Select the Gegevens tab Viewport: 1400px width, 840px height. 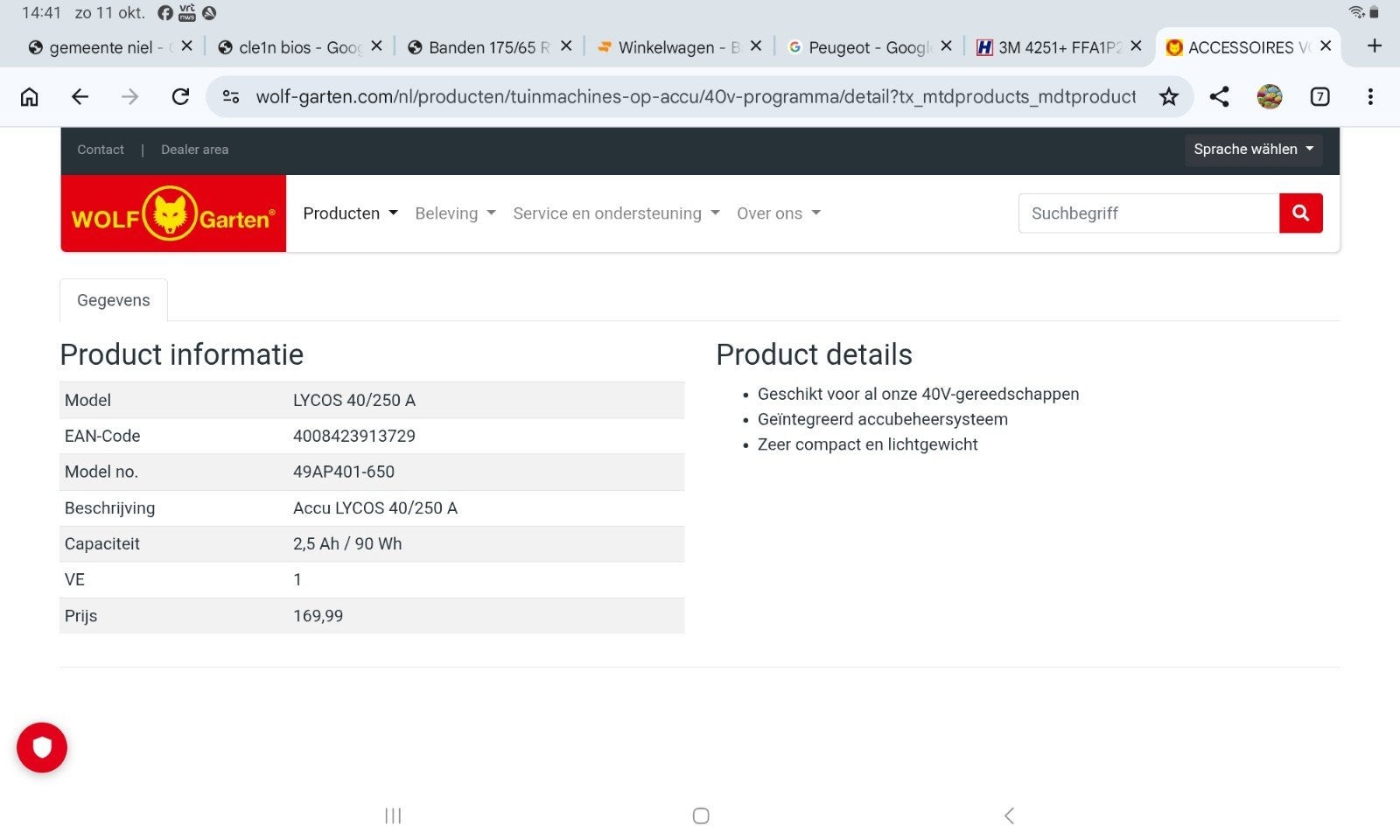tap(114, 300)
